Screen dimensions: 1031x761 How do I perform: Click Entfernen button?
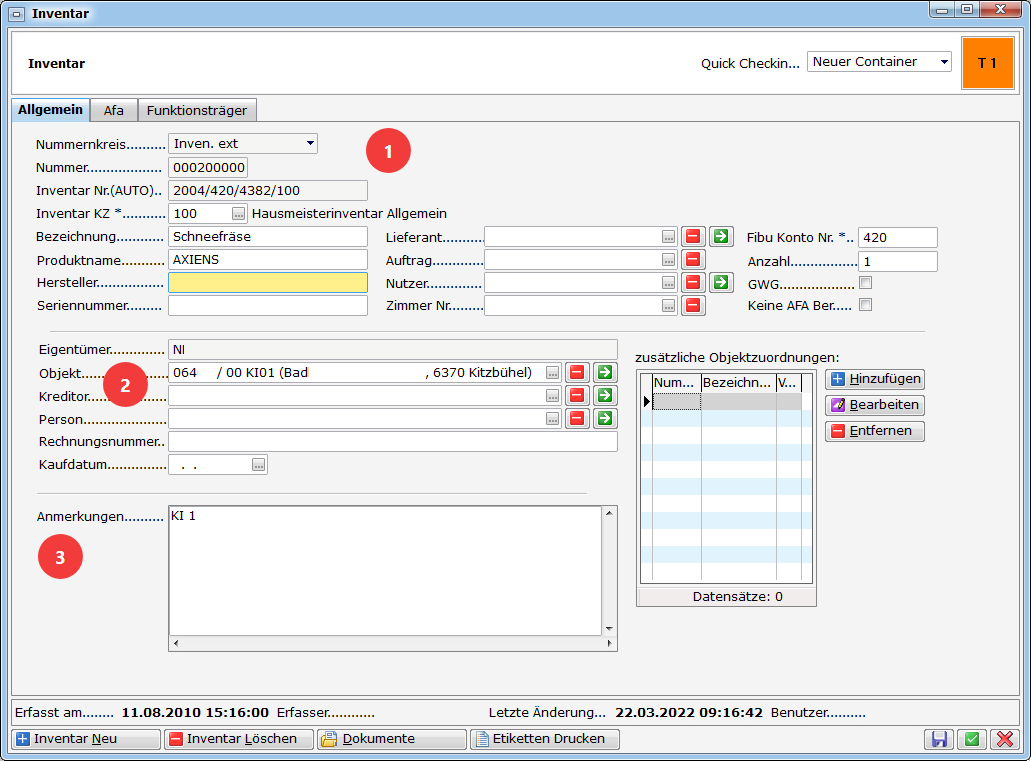pyautogui.click(x=875, y=431)
